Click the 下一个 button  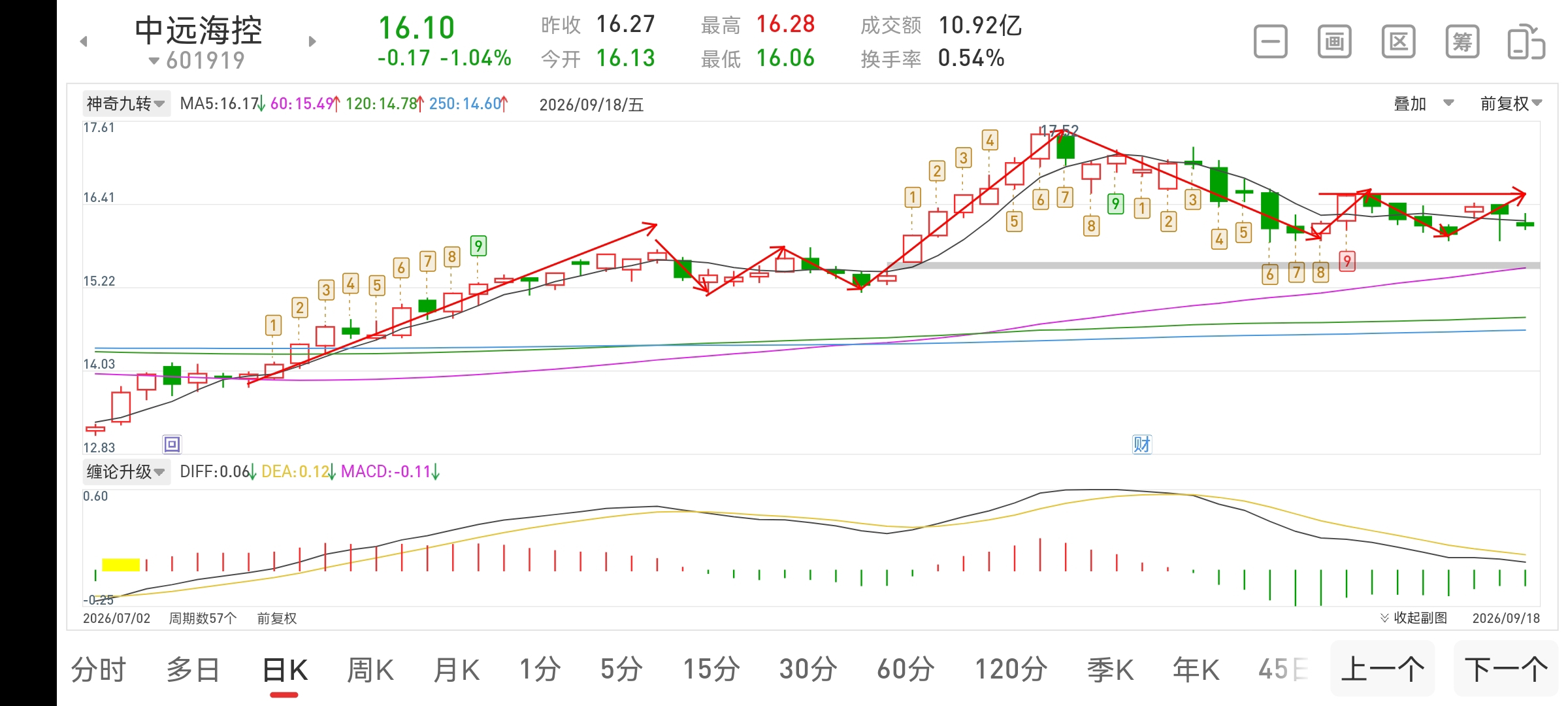1506,669
